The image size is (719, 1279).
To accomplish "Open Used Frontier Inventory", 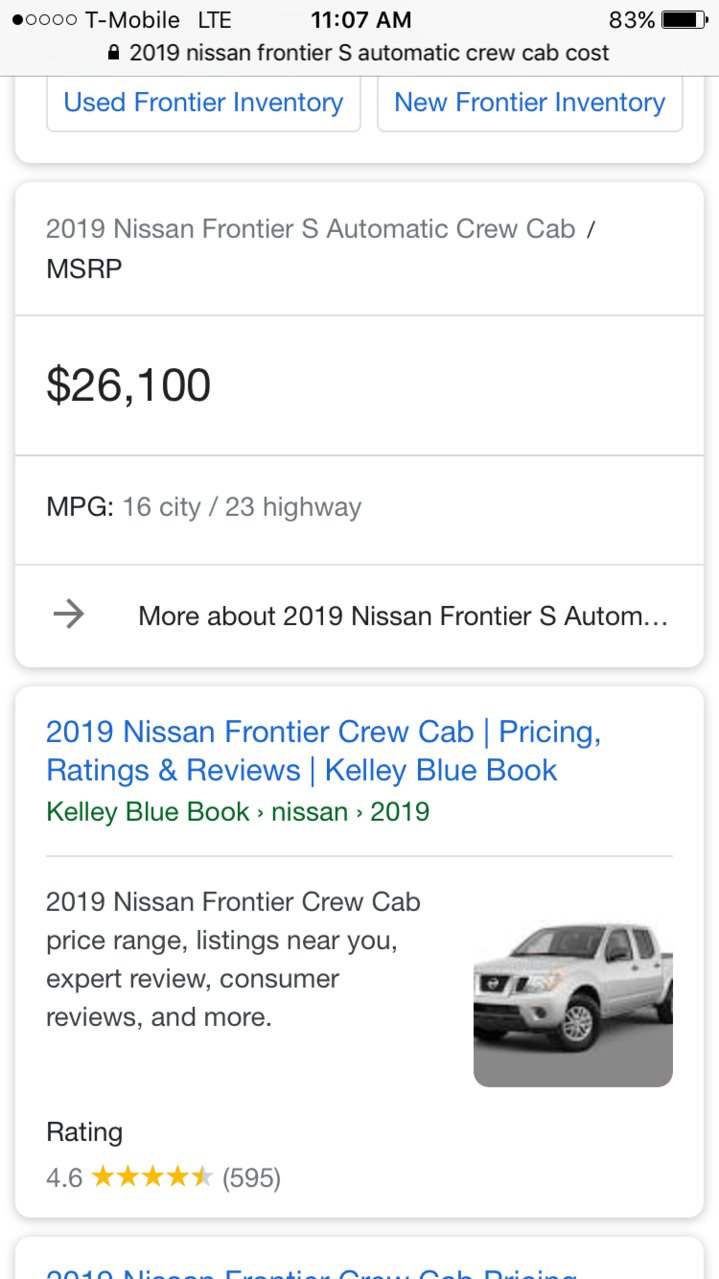I will point(203,103).
